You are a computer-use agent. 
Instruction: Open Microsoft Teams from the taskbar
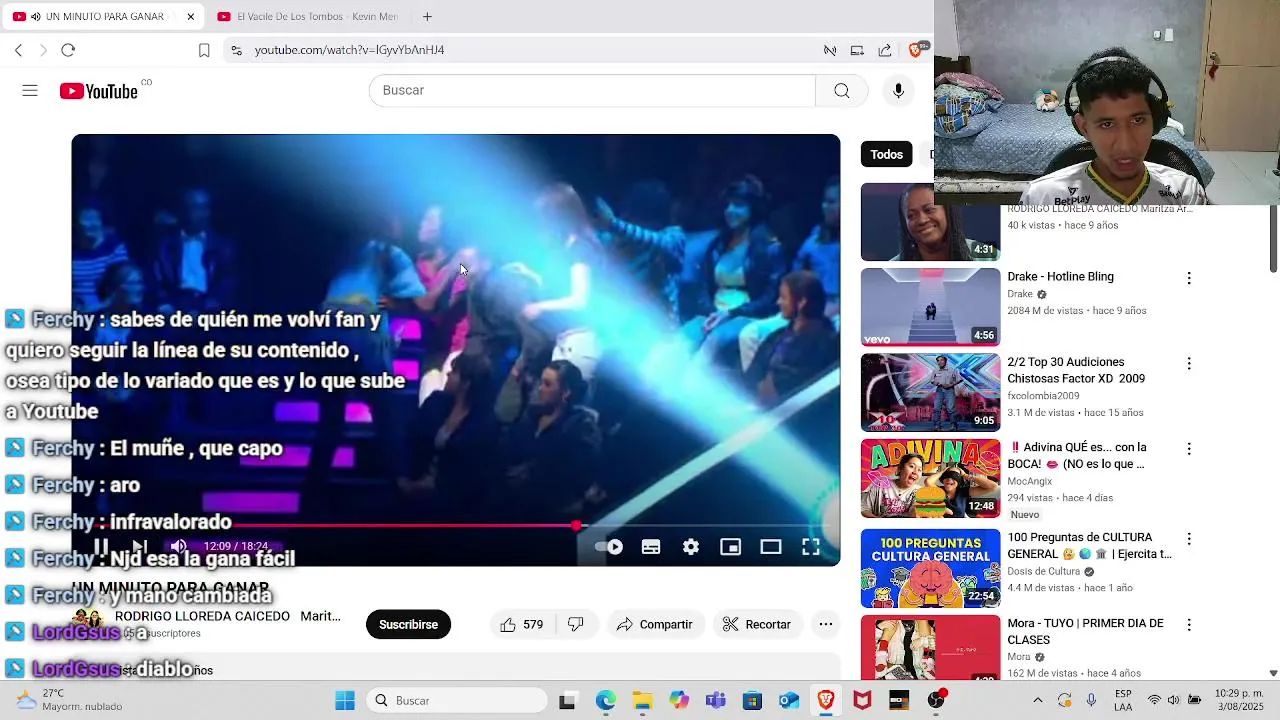point(715,701)
